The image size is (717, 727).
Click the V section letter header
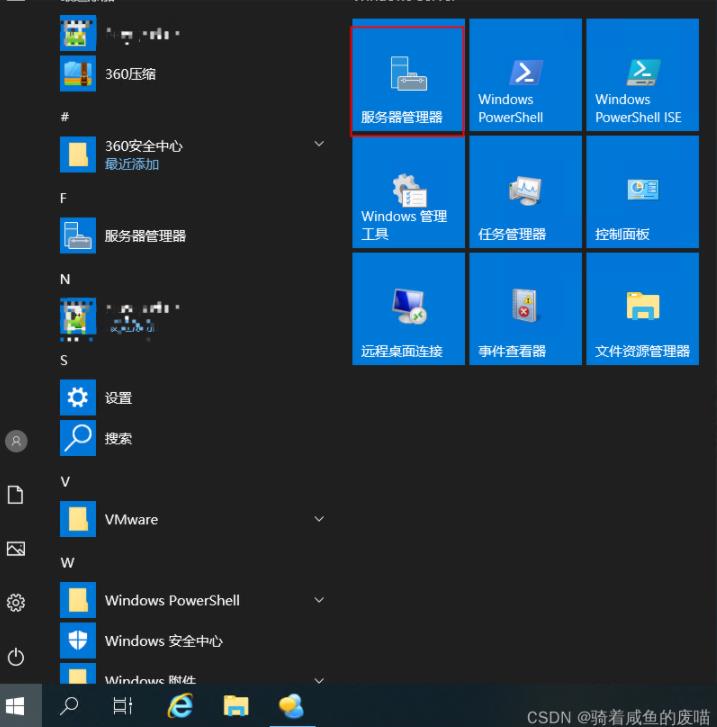65,482
